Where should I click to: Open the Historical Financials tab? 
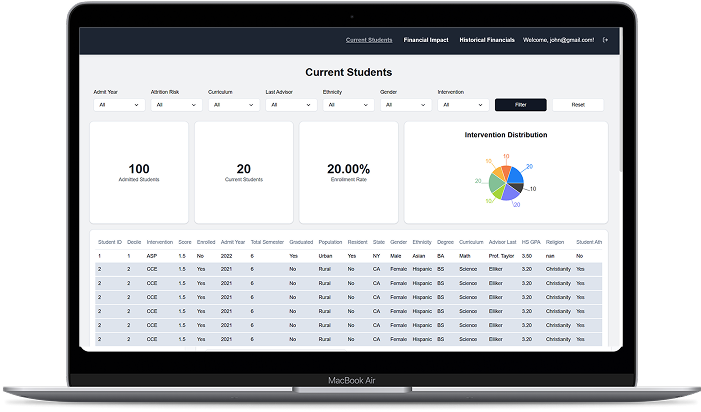(487, 40)
